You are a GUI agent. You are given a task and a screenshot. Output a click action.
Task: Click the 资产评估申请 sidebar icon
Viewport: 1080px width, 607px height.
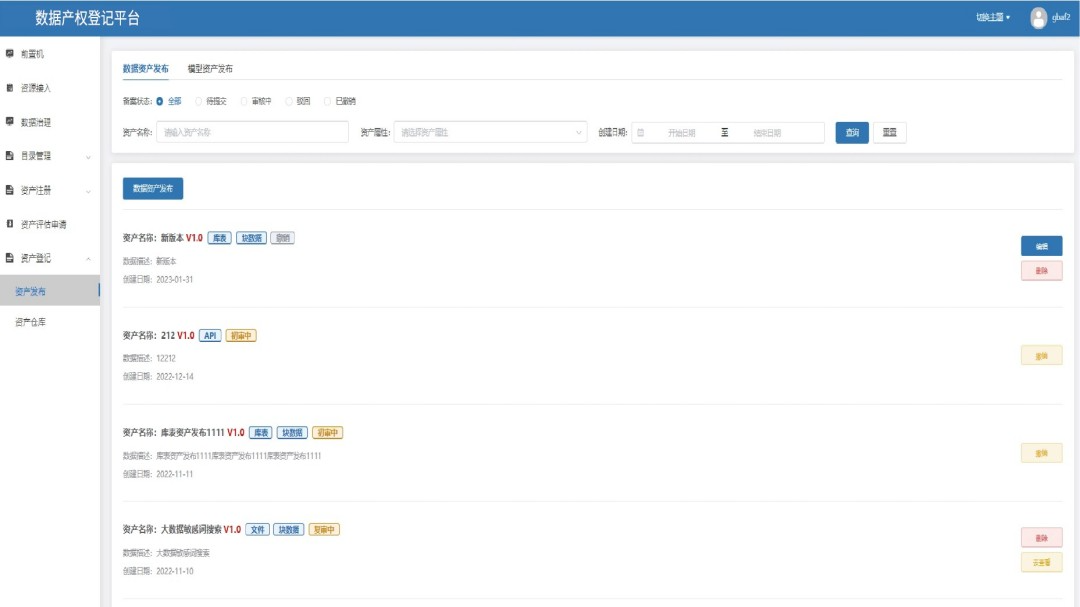tap(10, 224)
